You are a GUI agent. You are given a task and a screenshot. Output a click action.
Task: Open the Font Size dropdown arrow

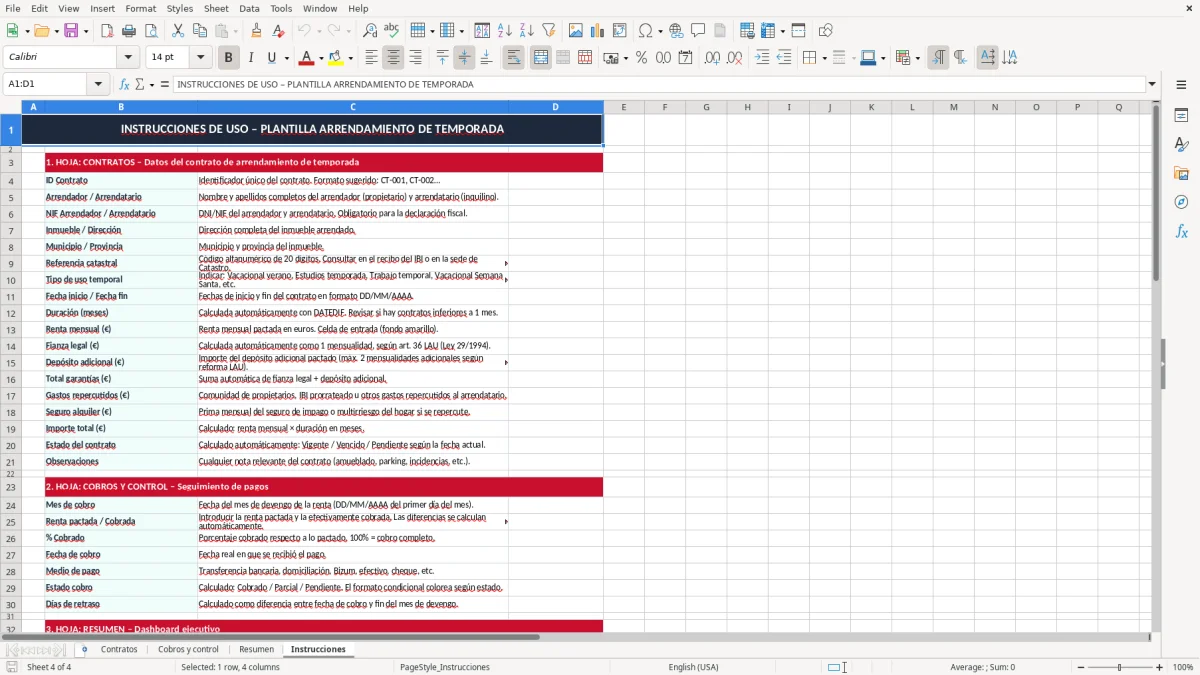click(x=200, y=58)
